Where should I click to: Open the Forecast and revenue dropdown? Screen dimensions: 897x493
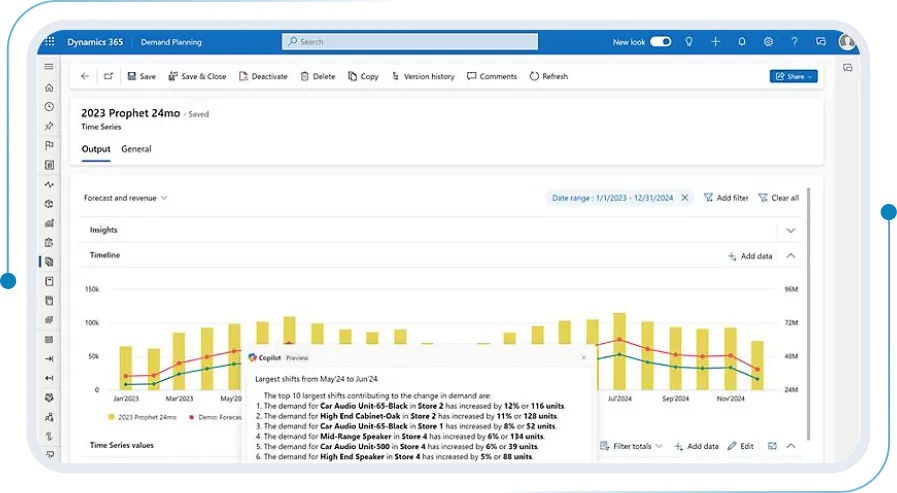tap(125, 198)
